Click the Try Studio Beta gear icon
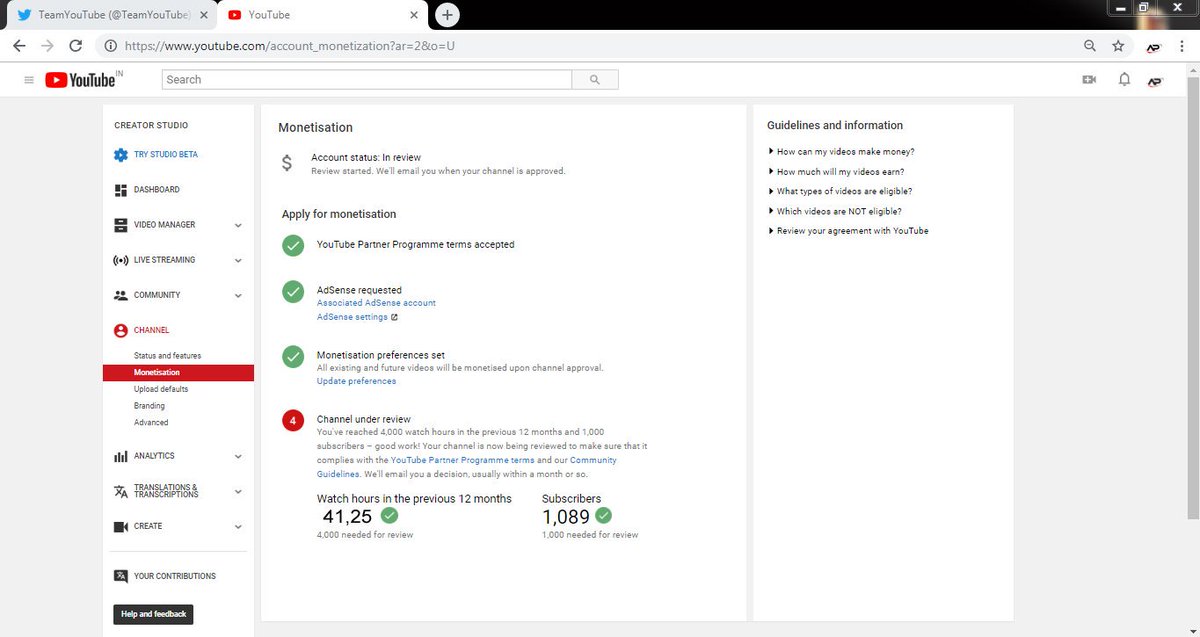The height and width of the screenshot is (637, 1200). (x=121, y=155)
